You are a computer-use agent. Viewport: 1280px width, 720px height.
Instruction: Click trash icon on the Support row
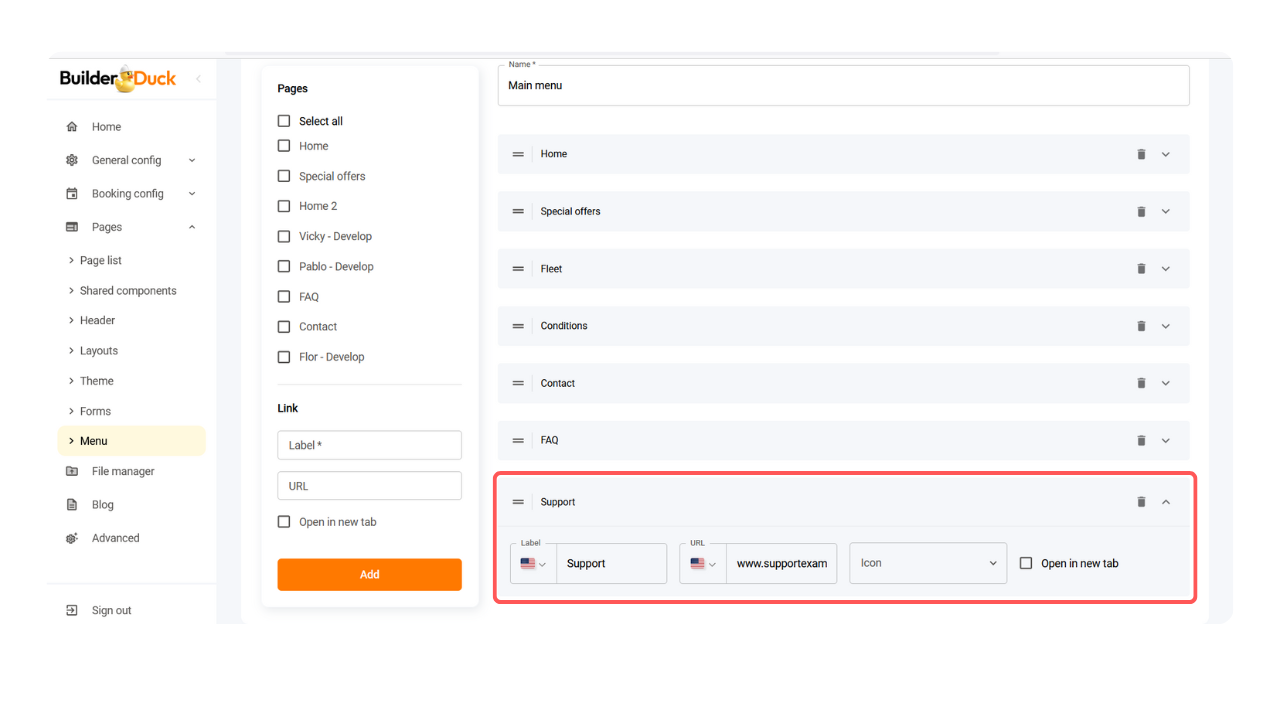click(1141, 502)
